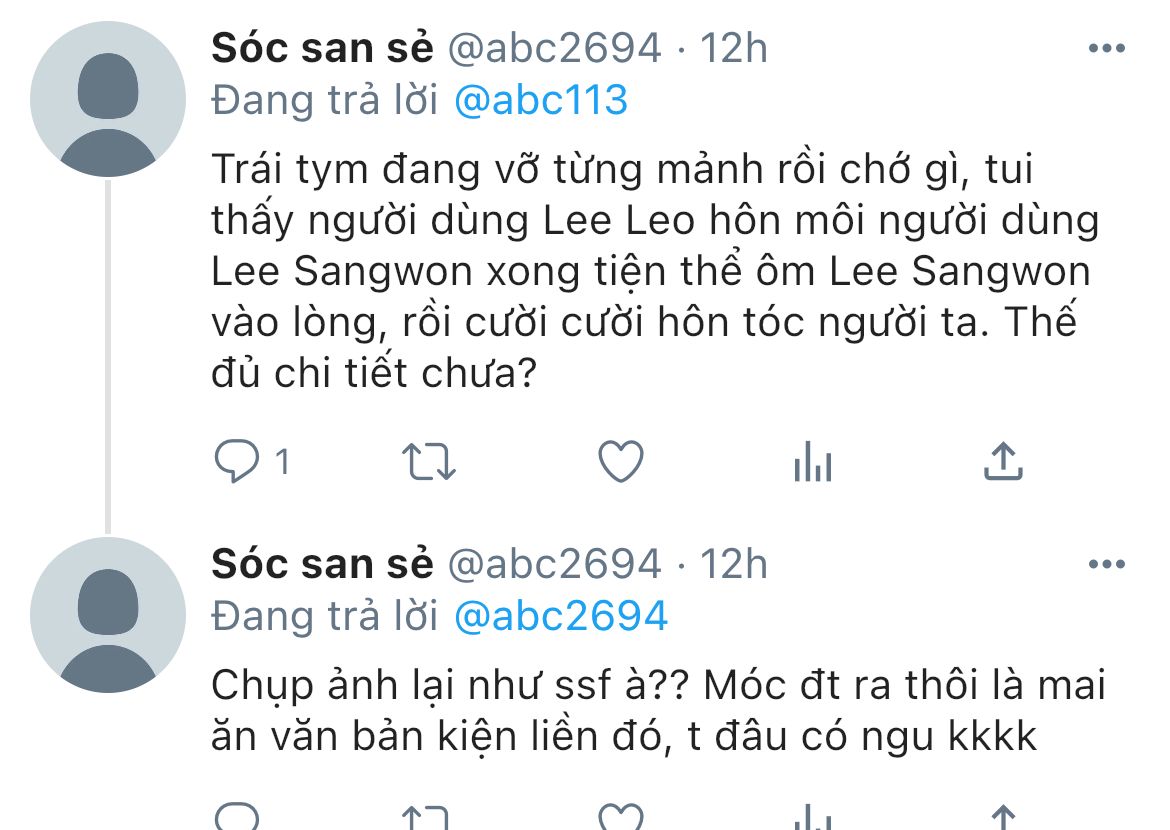Reply to the first tweet by Sóc san sẻ
Image resolution: width=1170 pixels, height=830 pixels.
pyautogui.click(x=236, y=462)
